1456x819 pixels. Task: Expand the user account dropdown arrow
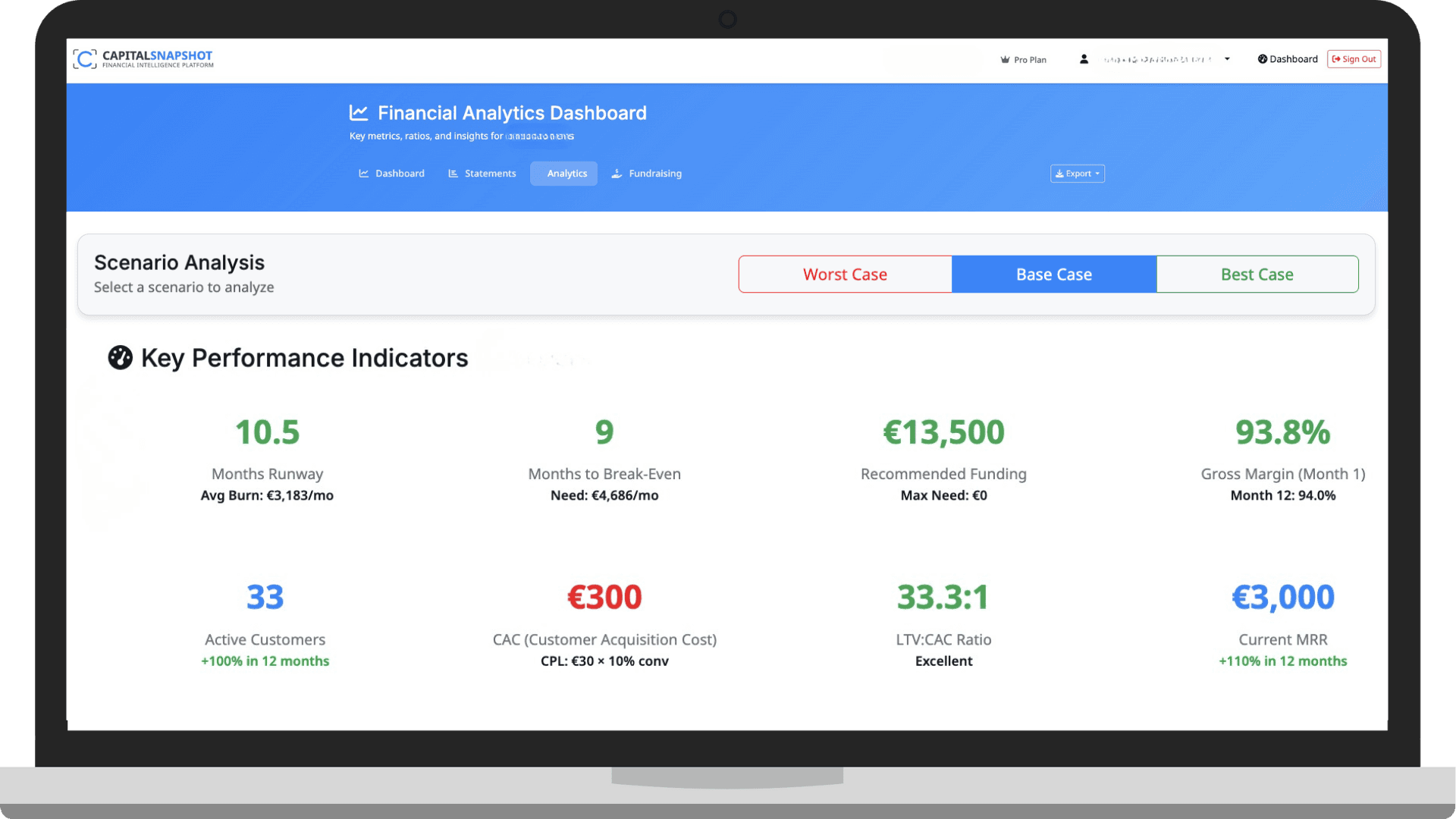[1227, 59]
